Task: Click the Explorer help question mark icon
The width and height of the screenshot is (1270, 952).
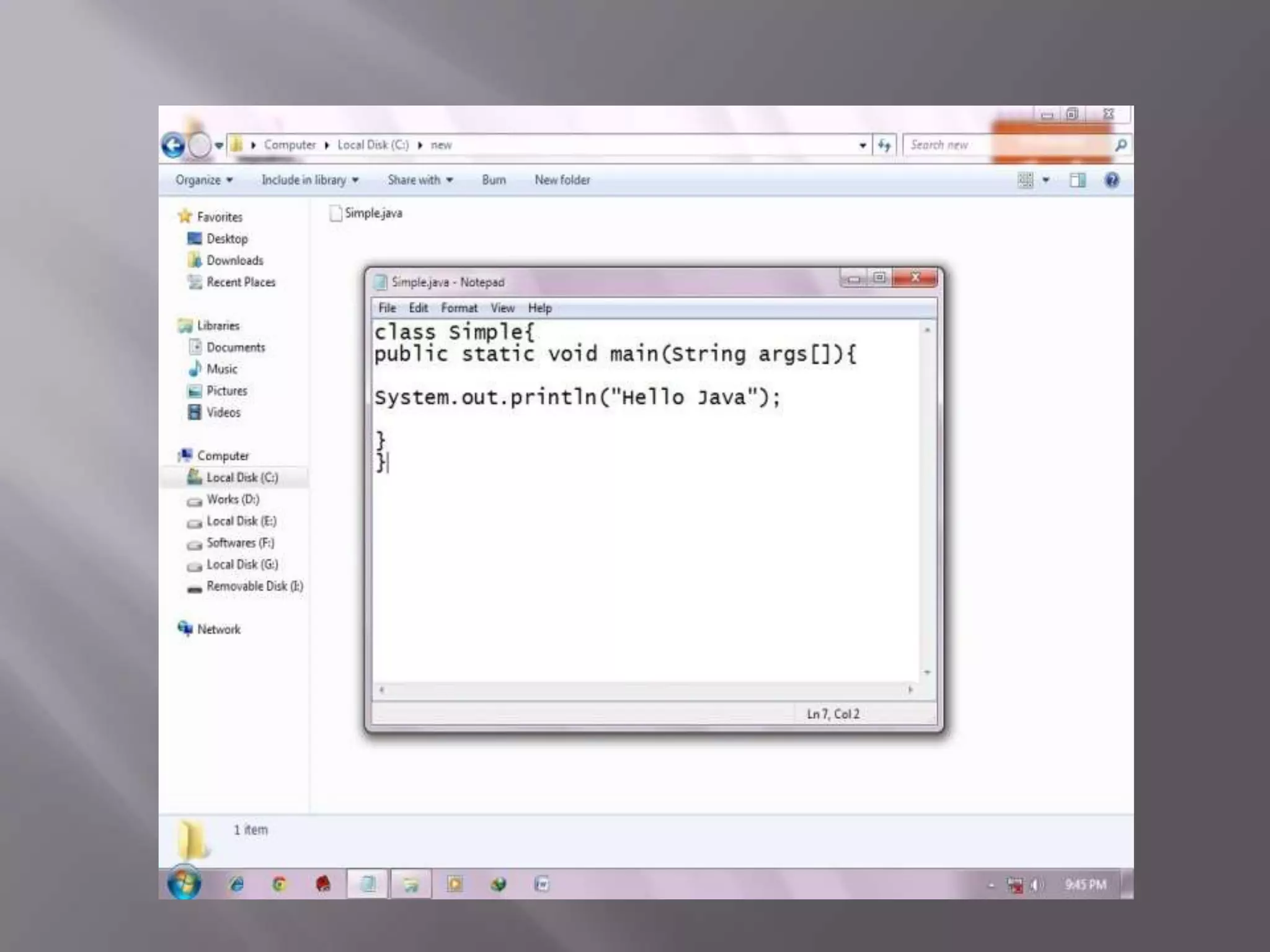Action: (x=1112, y=180)
